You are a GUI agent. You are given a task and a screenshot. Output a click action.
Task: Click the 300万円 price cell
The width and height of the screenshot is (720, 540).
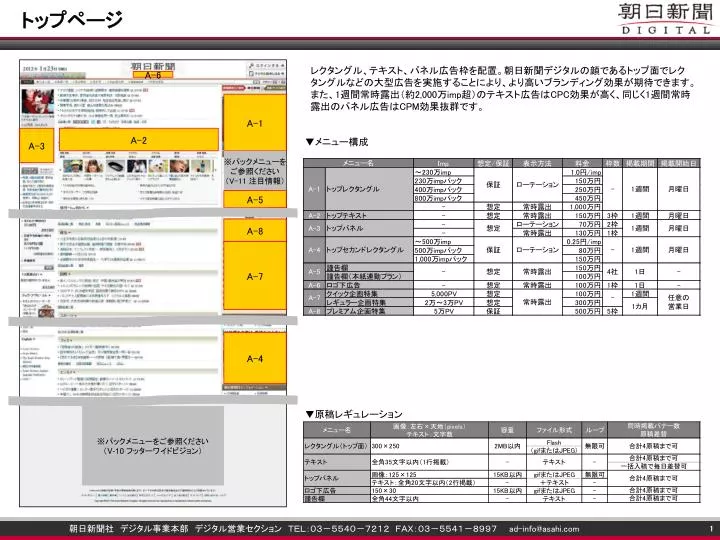(583, 302)
